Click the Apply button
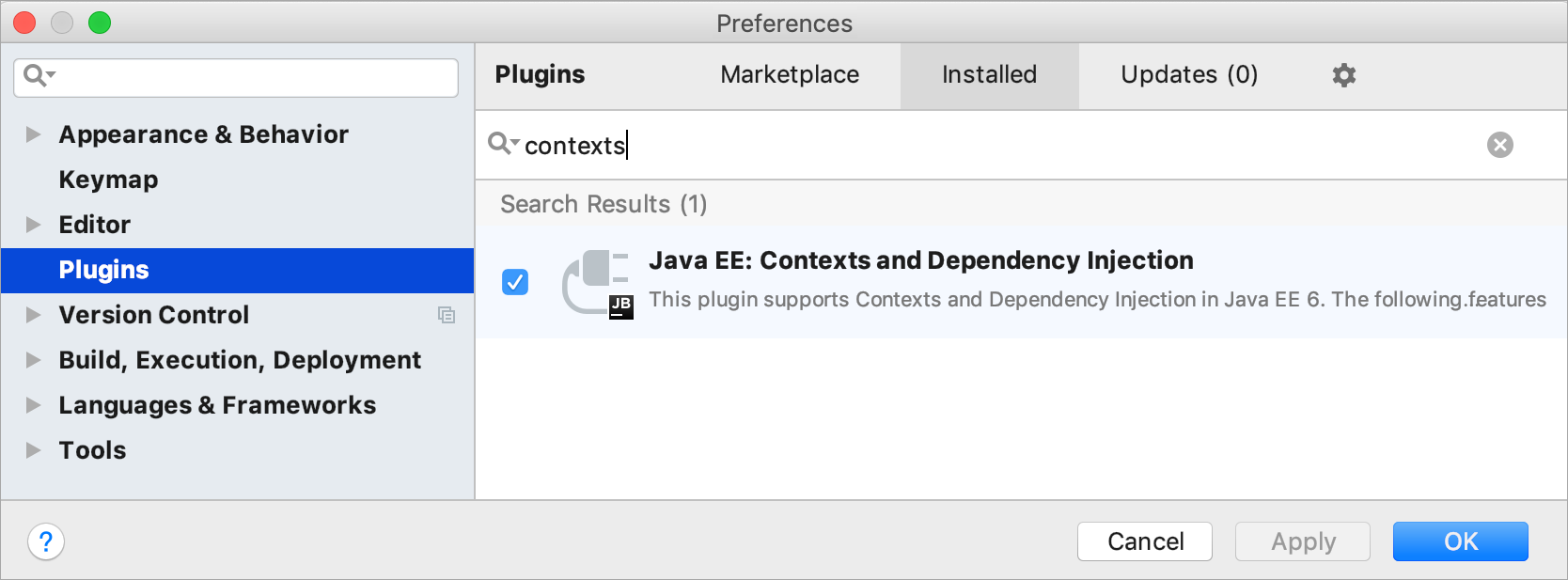1568x580 pixels. click(x=1302, y=541)
